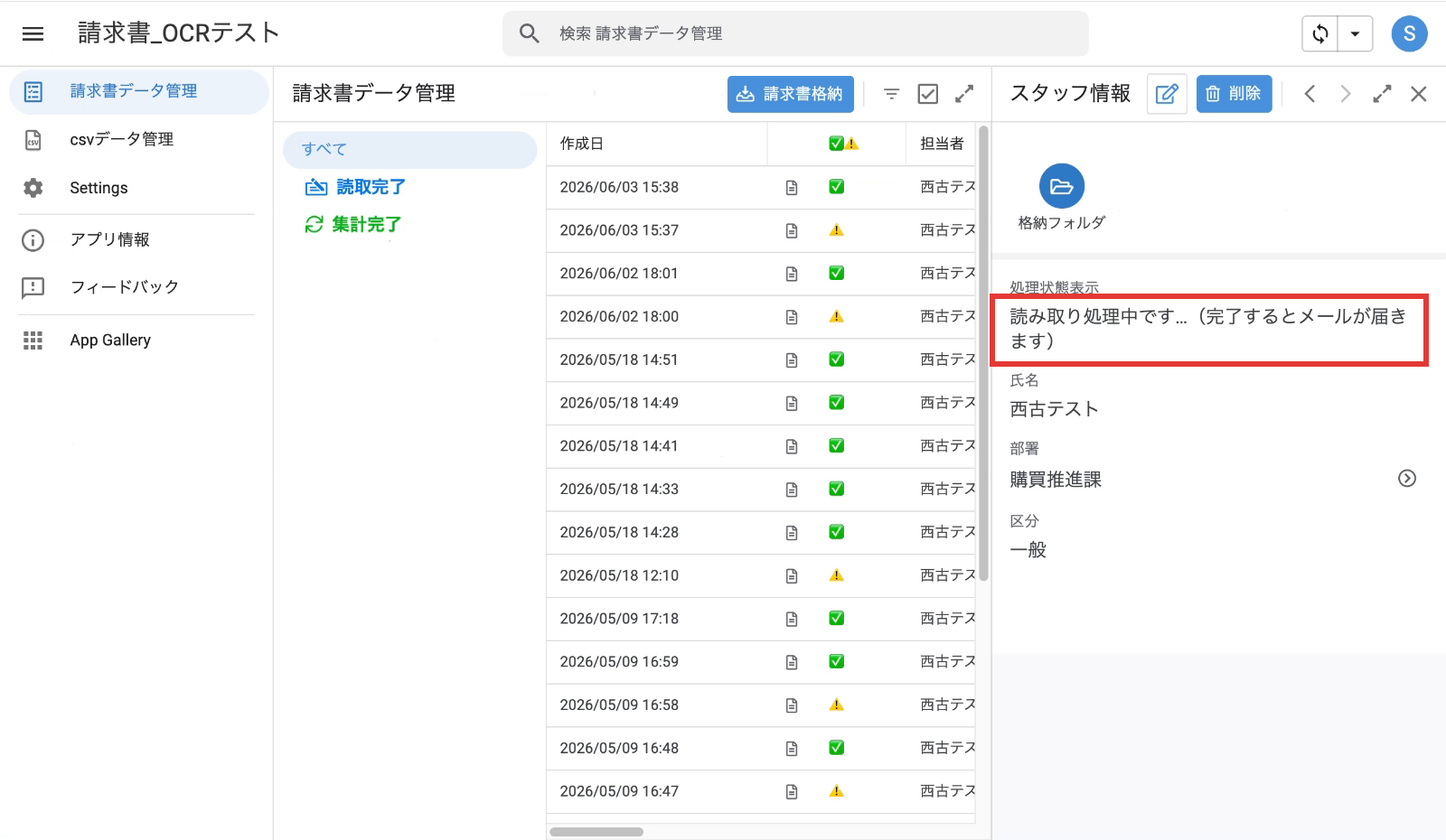
Task: Edit the スタッフ情報 record
Action: click(1167, 94)
